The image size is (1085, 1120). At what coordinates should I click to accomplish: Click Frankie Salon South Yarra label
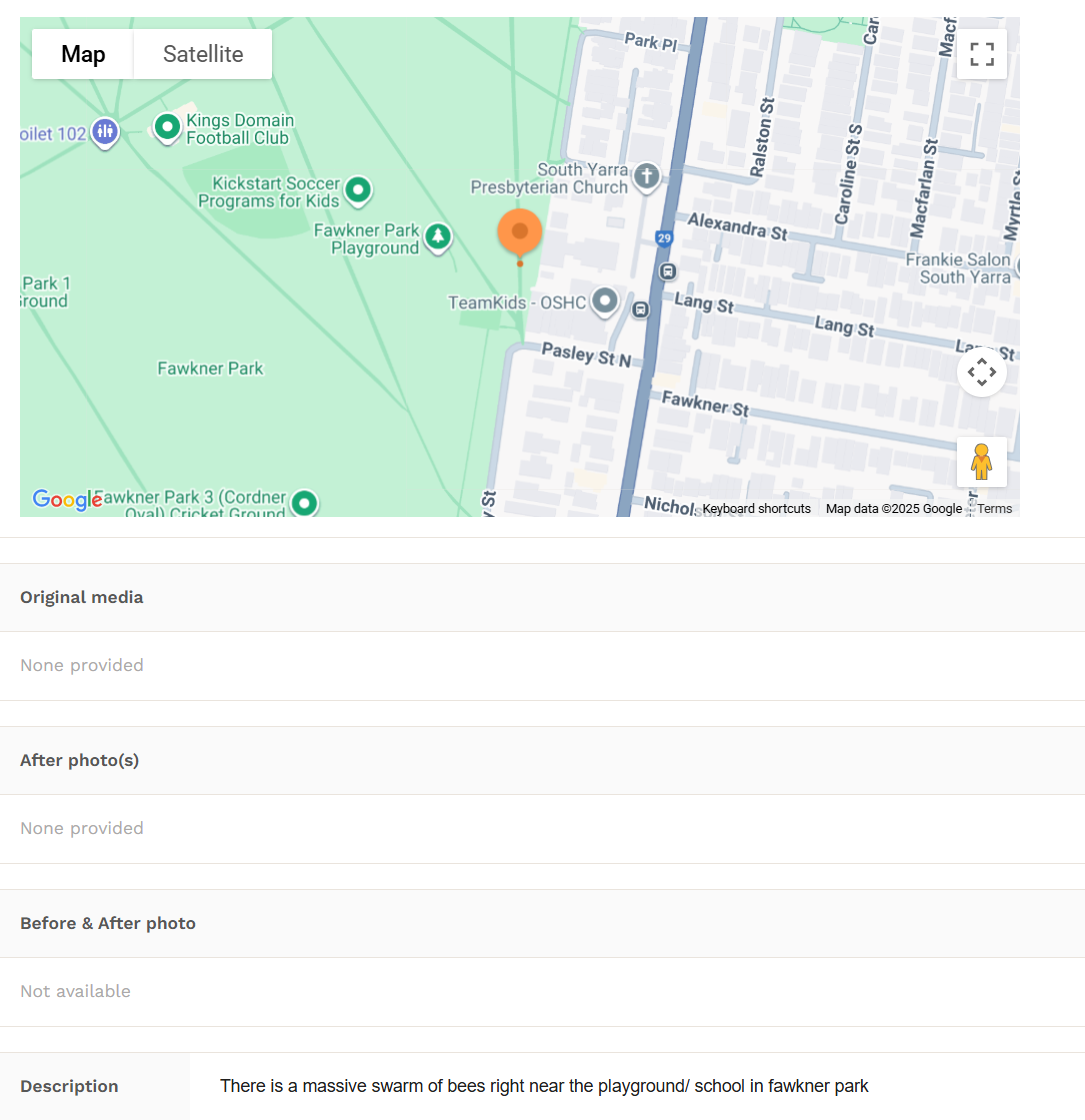[959, 269]
